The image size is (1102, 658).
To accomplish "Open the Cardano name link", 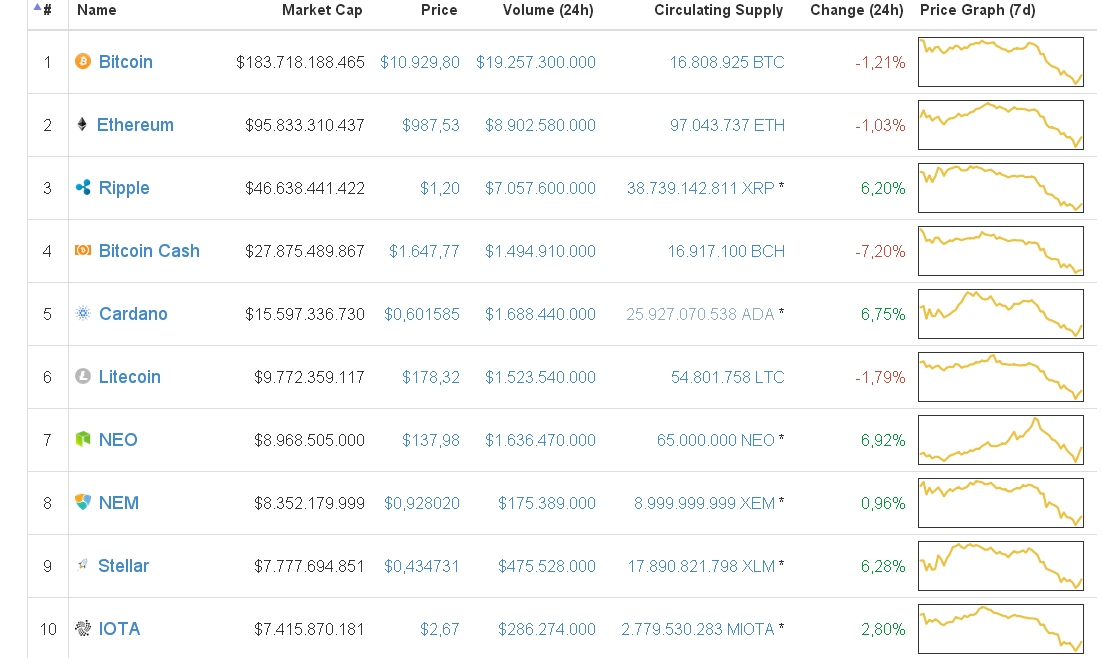I will (x=133, y=314).
